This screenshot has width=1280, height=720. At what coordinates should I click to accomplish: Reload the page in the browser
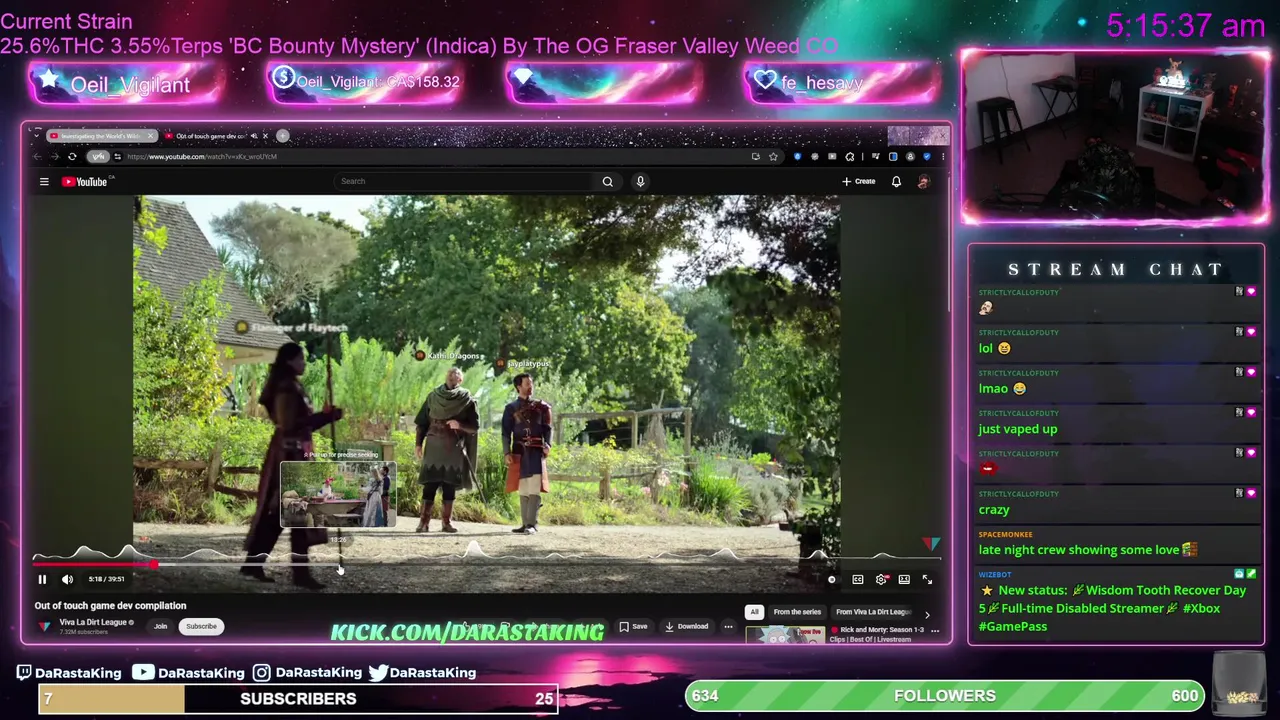coord(72,156)
